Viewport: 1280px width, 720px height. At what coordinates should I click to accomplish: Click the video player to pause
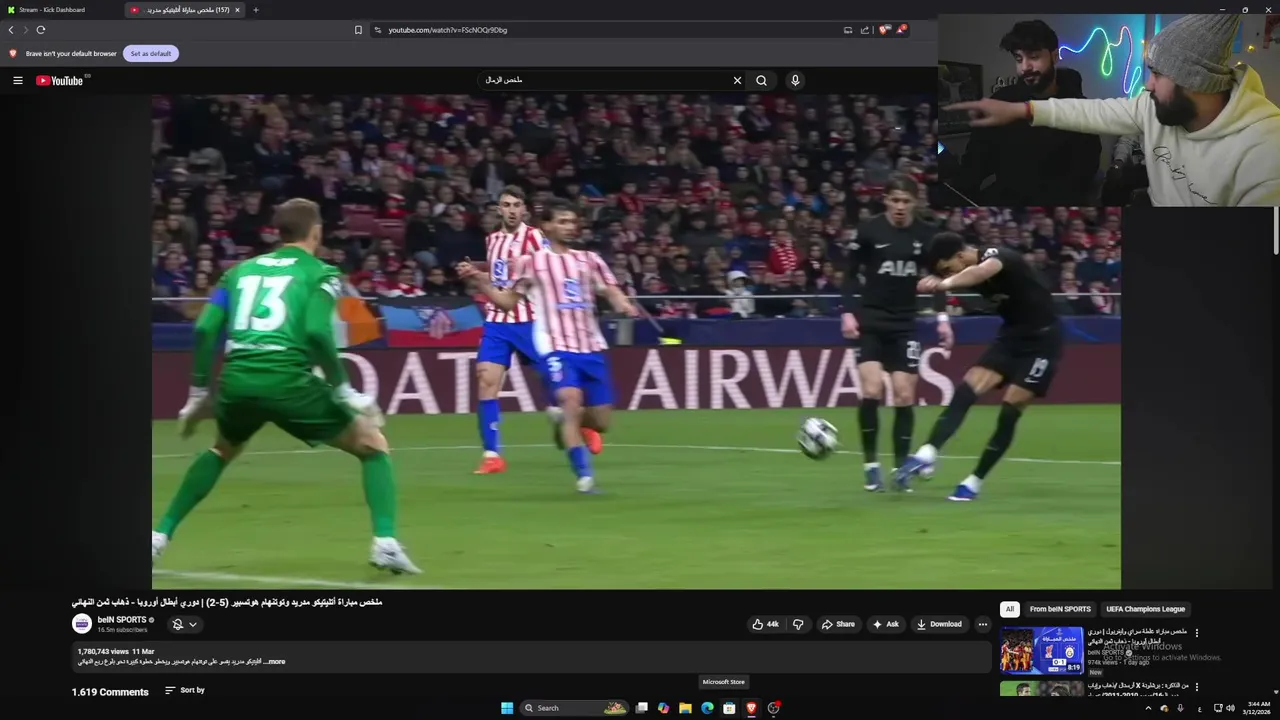point(636,342)
